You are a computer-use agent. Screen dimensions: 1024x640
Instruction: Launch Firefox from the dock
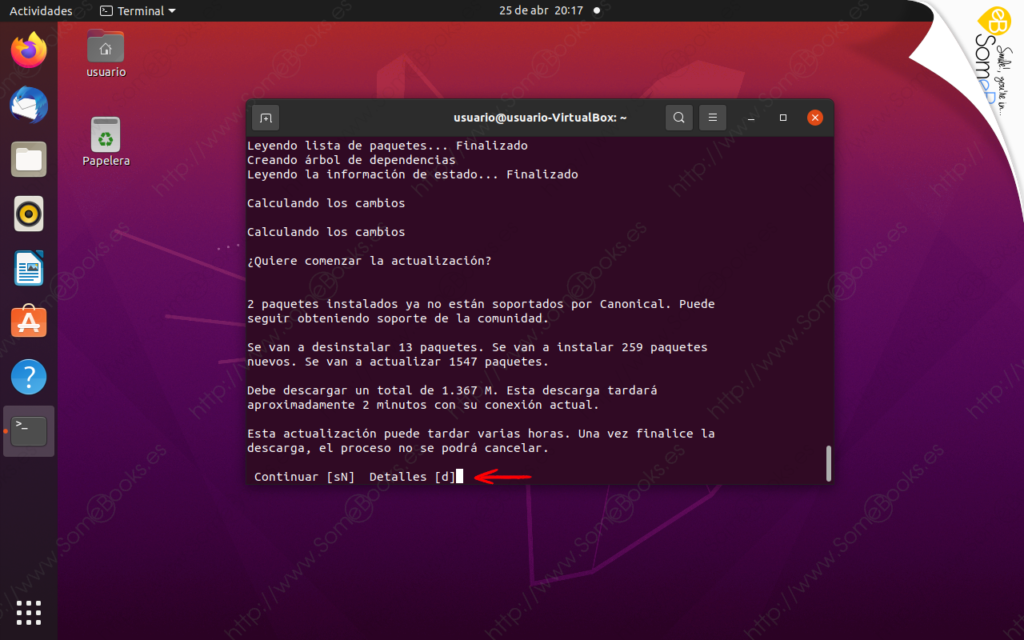coord(29,50)
